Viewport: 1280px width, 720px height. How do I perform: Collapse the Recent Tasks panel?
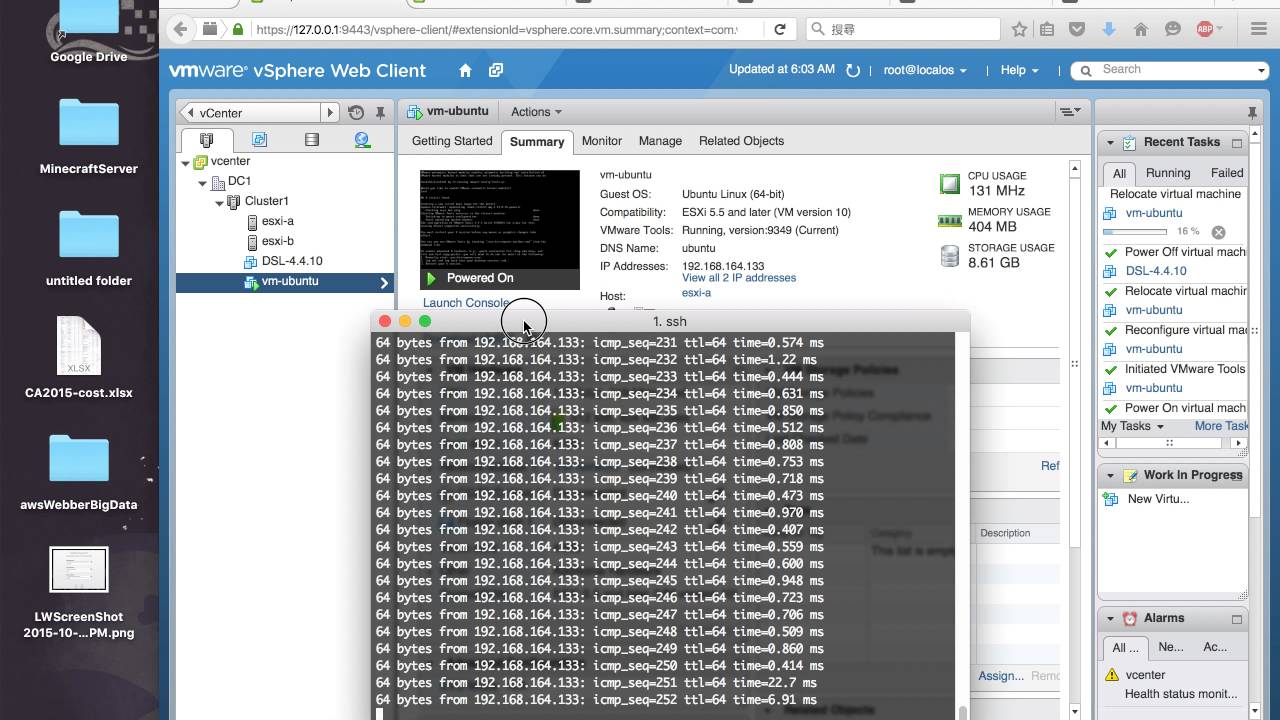pos(1110,143)
